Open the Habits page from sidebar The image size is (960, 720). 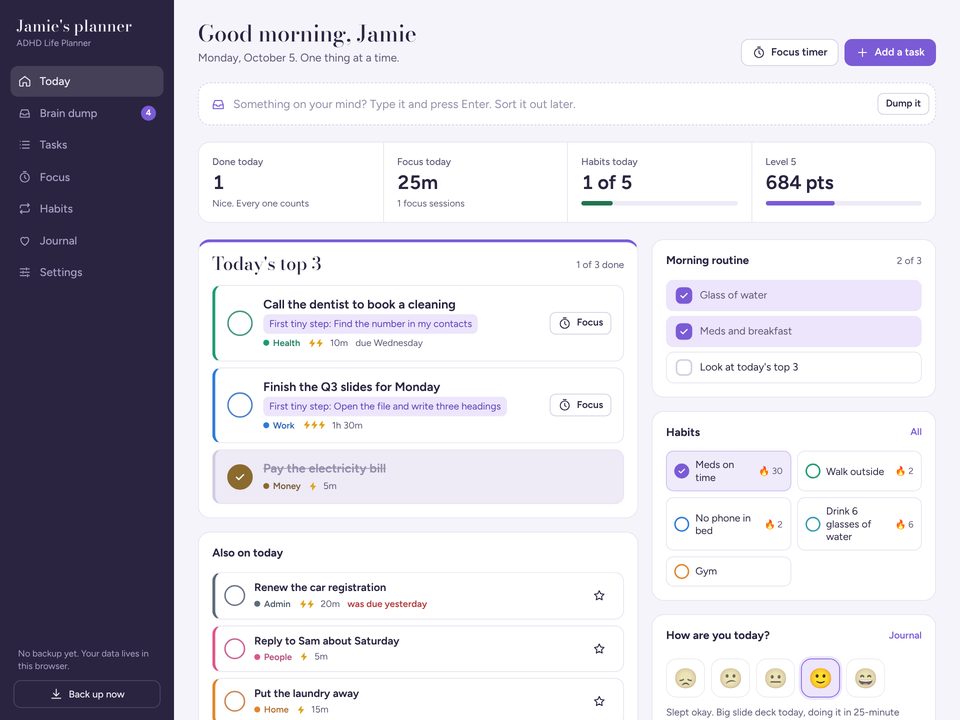(x=87, y=209)
